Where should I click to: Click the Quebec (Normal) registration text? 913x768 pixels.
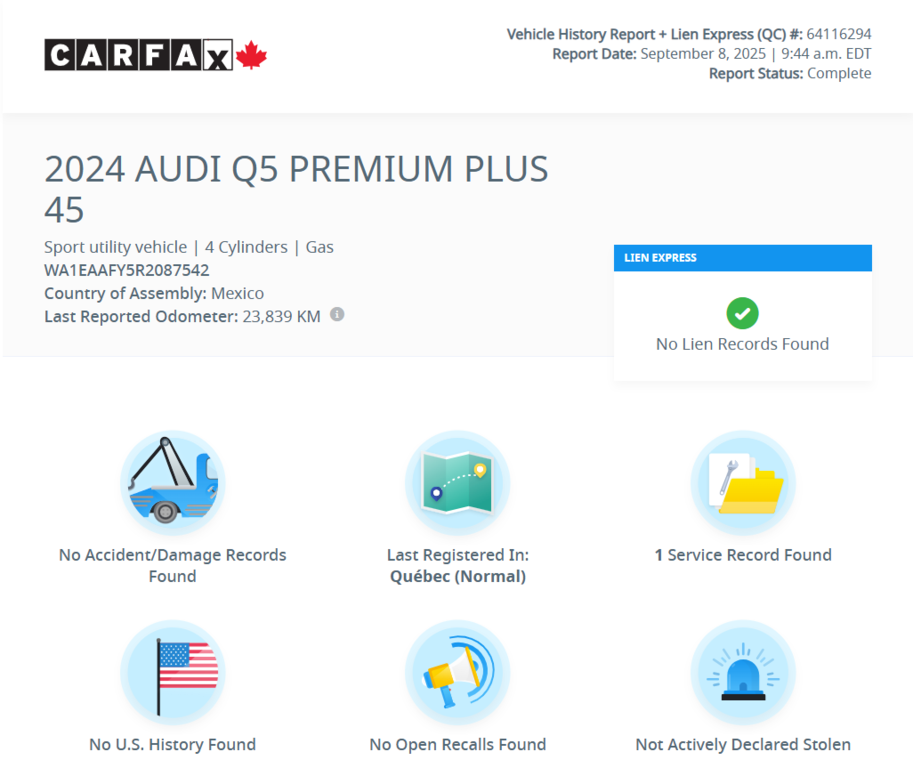click(457, 576)
